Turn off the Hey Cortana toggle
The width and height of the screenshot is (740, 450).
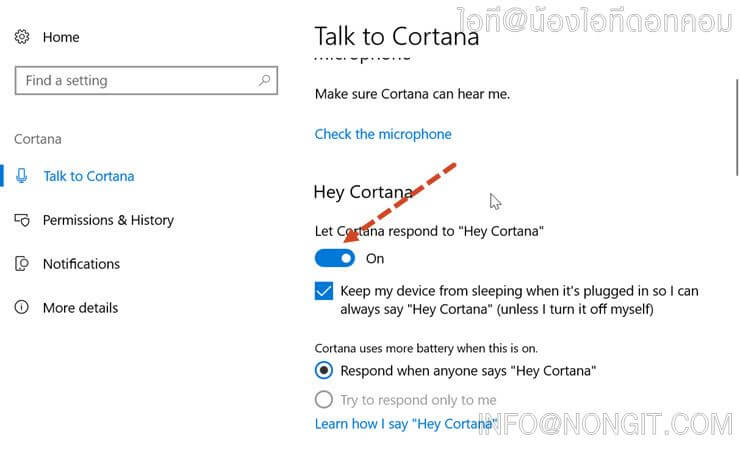pos(335,258)
